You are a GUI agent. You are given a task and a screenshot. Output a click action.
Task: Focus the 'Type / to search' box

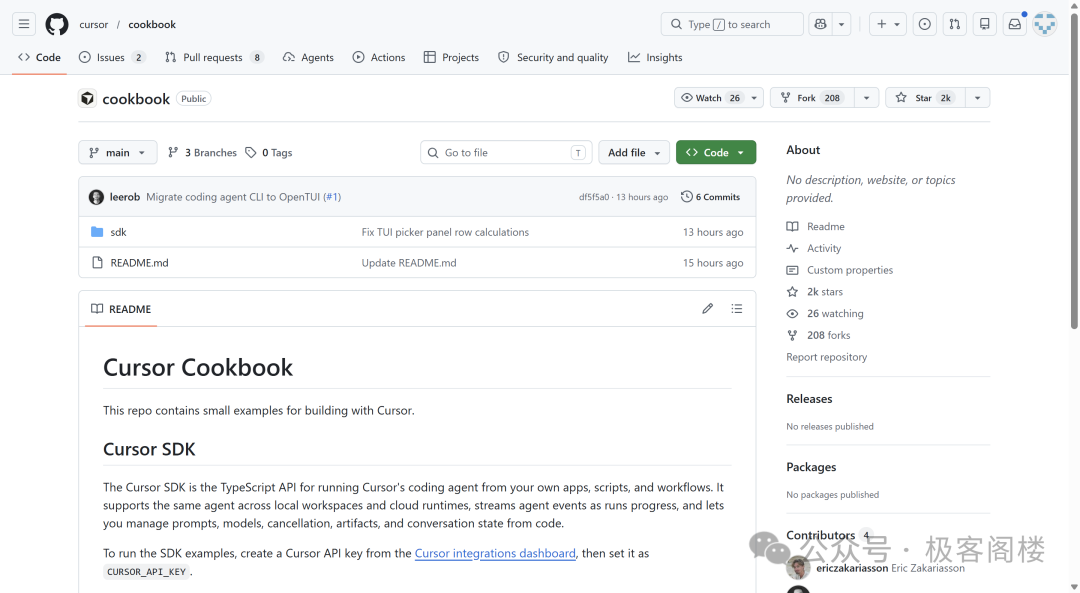732,24
